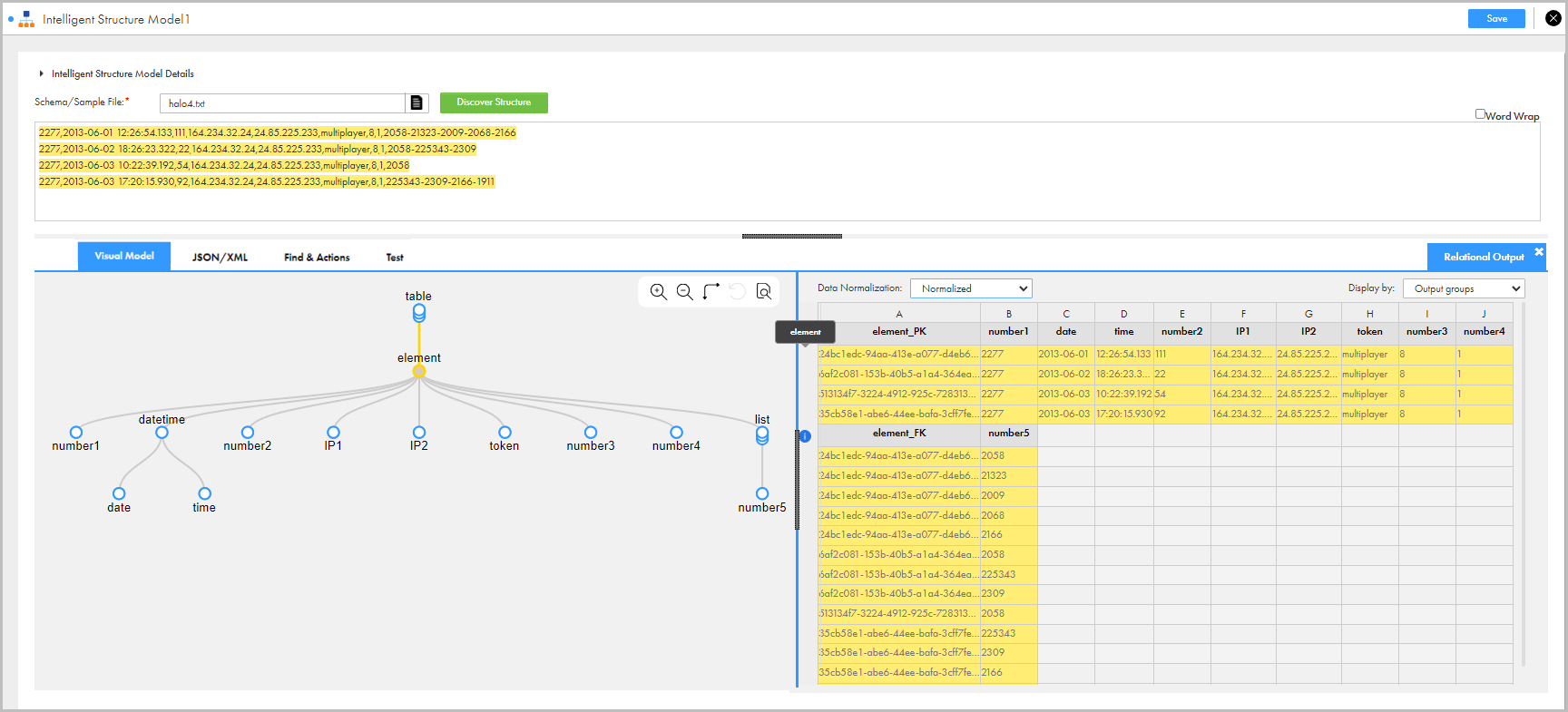Click the number2 cell with value 111

1181,355
